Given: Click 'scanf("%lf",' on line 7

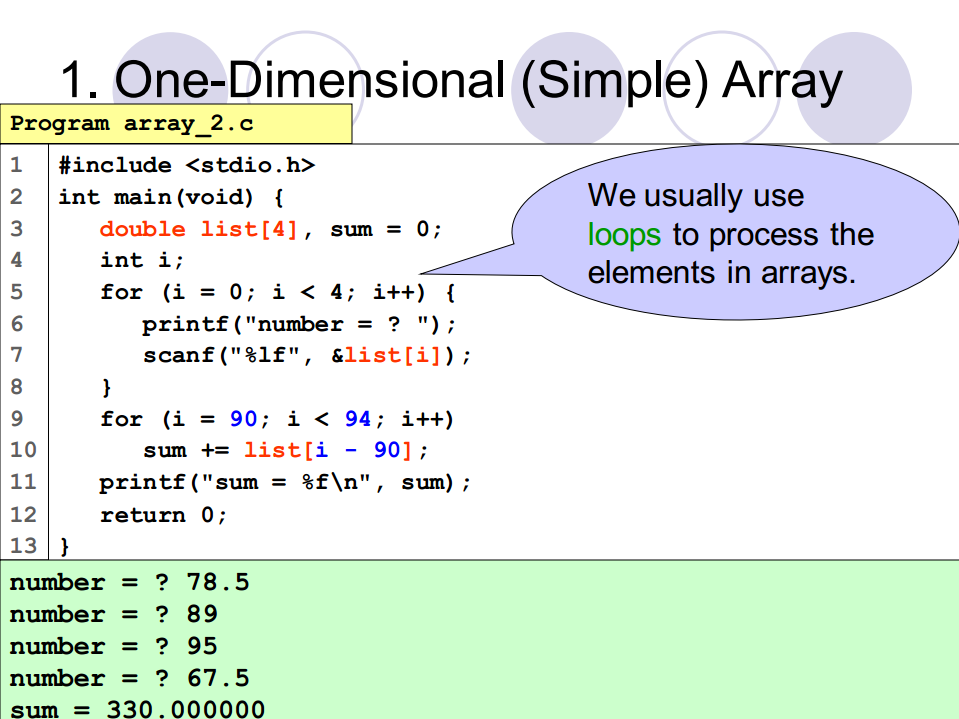Looking at the screenshot, I should tap(228, 355).
